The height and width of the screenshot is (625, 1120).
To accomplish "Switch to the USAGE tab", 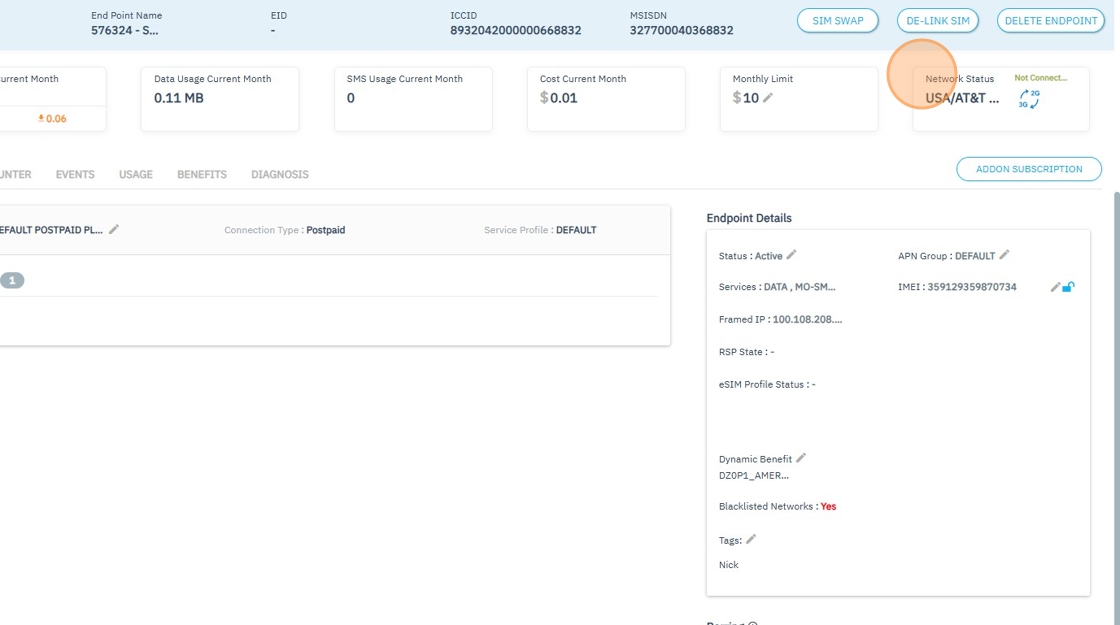I will click(x=136, y=174).
